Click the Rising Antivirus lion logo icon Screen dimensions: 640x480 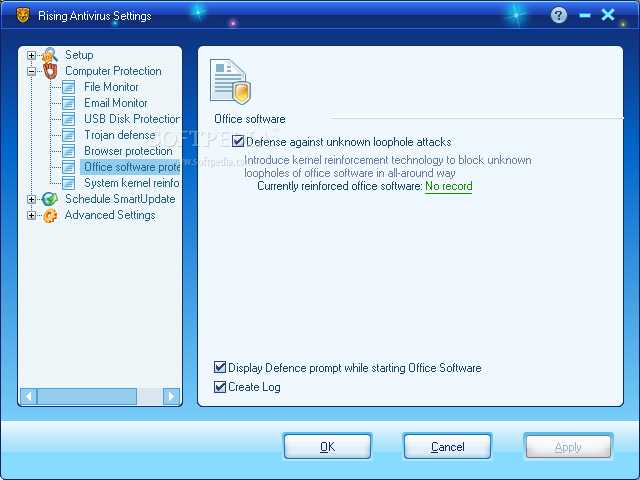(x=23, y=16)
